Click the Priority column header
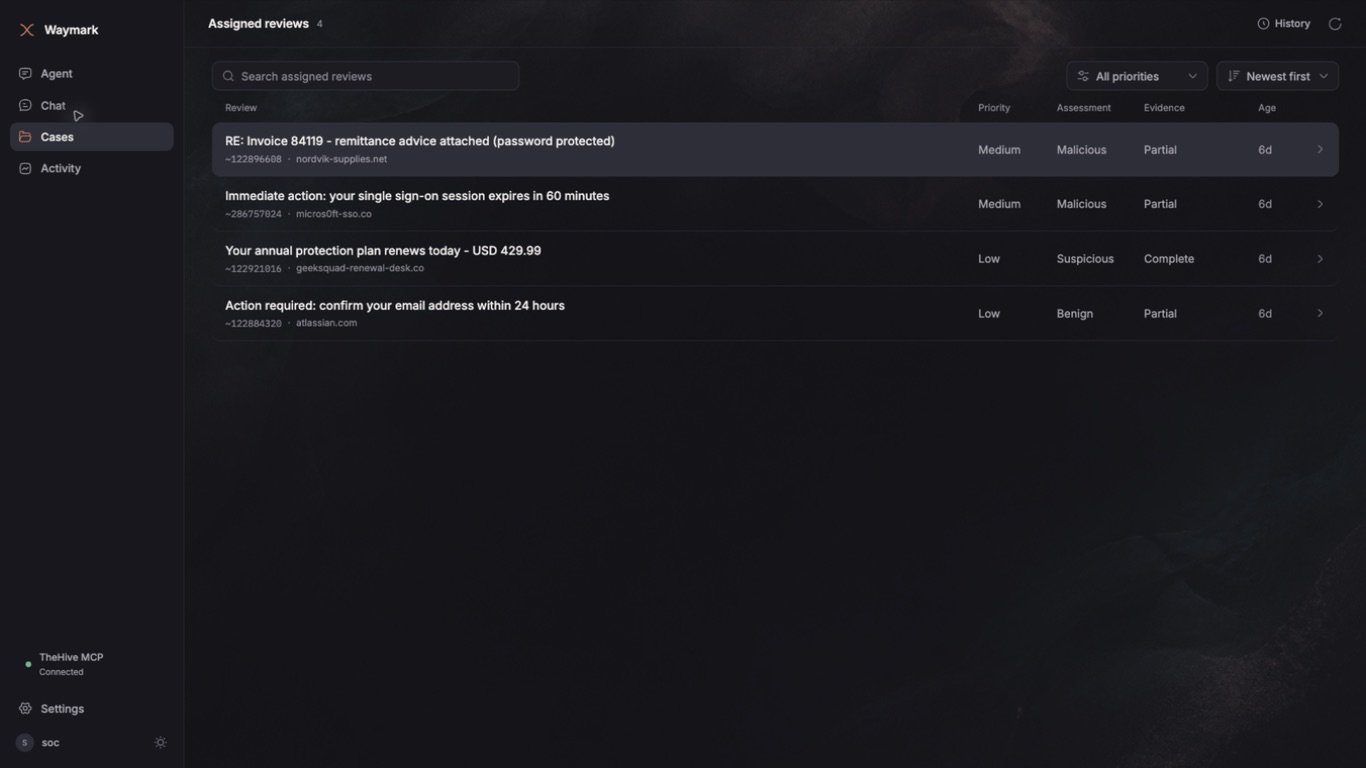1366x768 pixels. tap(994, 108)
